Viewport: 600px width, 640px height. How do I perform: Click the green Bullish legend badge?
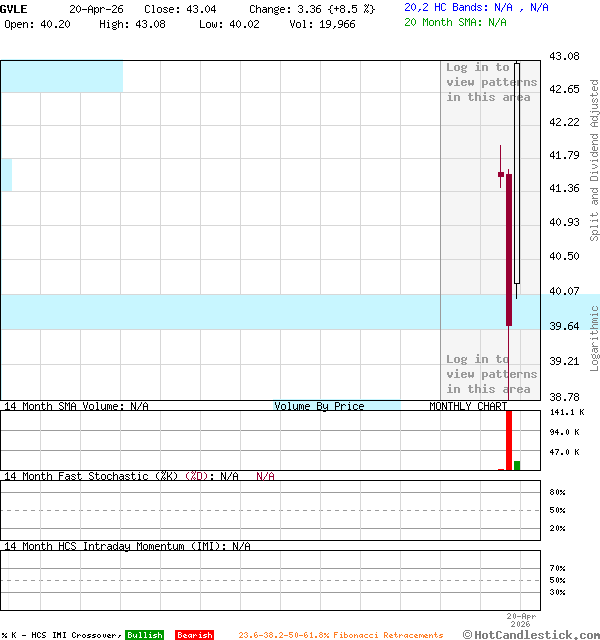(x=144, y=635)
